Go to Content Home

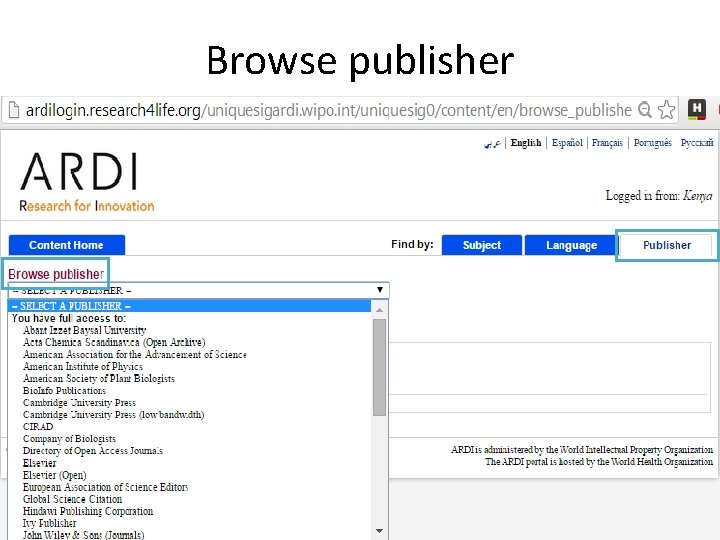point(67,245)
